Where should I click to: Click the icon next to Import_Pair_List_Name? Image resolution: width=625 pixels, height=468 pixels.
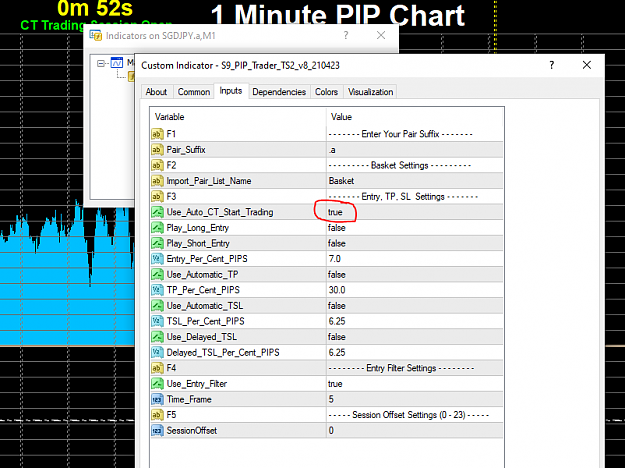(x=157, y=181)
